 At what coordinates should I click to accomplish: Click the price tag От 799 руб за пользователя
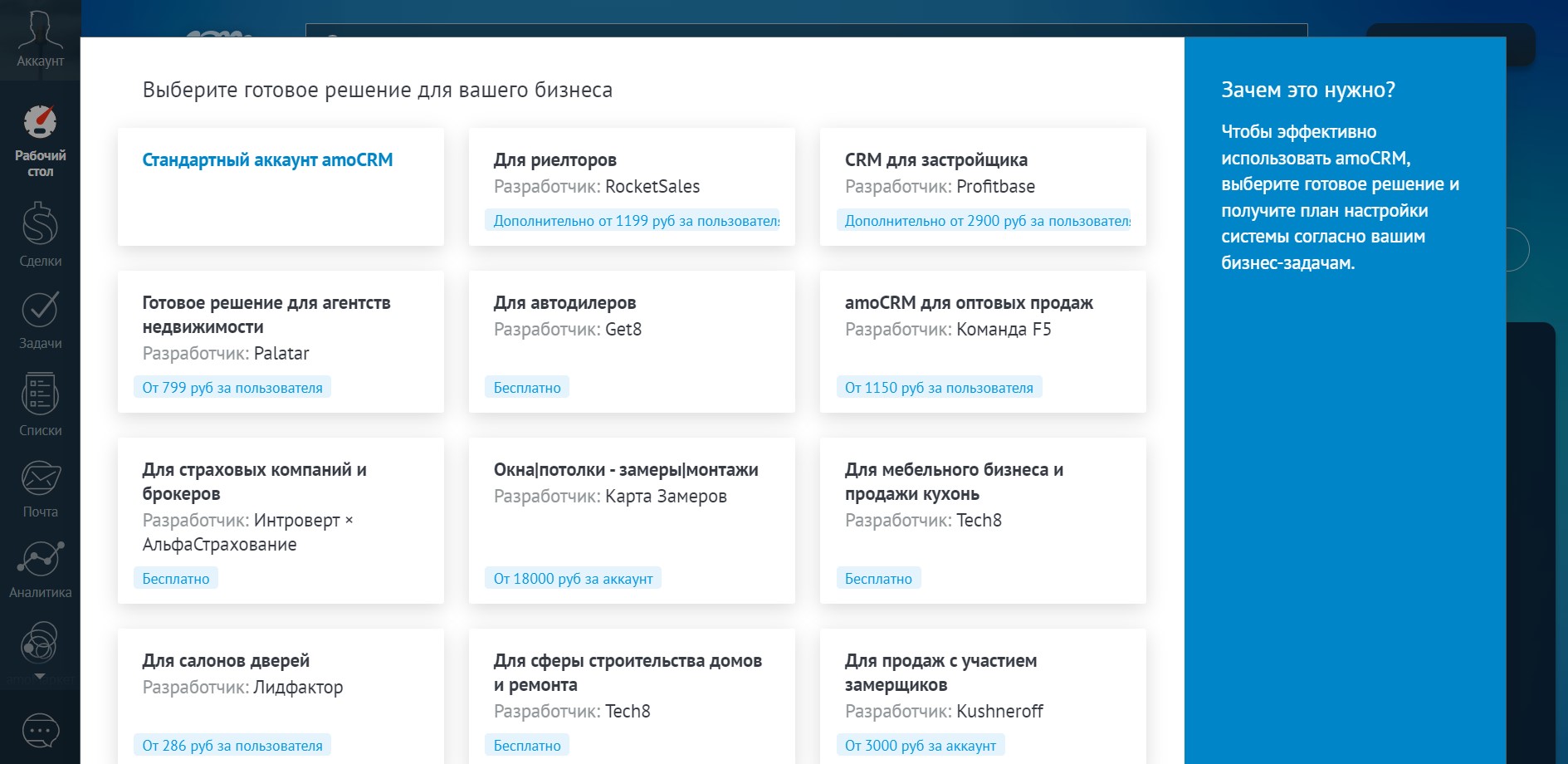[x=232, y=388]
